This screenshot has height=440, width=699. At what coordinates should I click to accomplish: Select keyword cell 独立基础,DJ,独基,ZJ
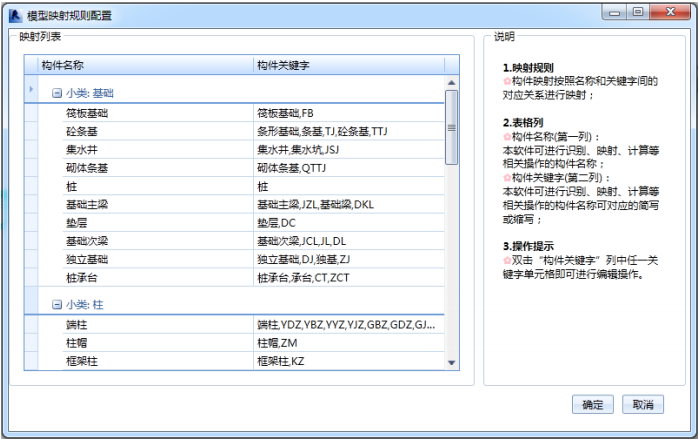tap(349, 259)
